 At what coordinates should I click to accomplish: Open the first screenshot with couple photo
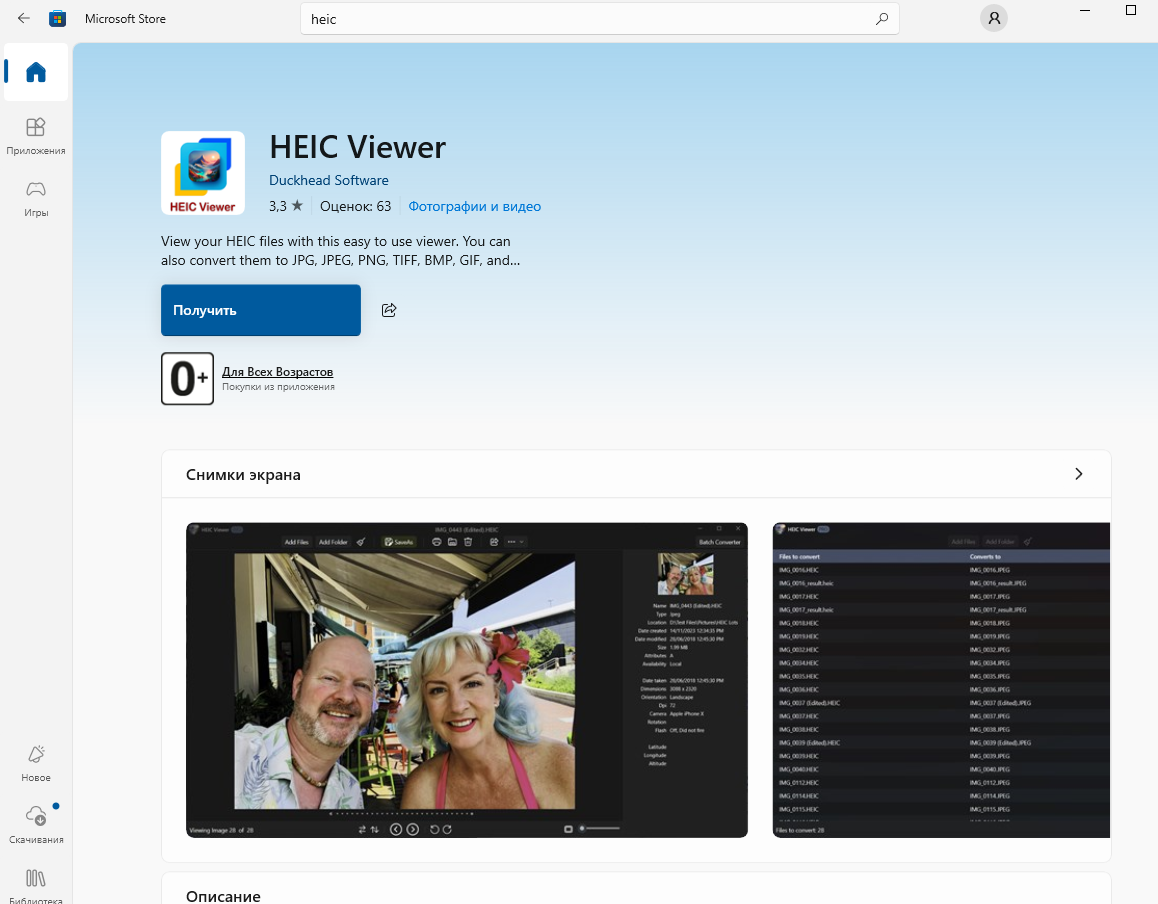467,679
